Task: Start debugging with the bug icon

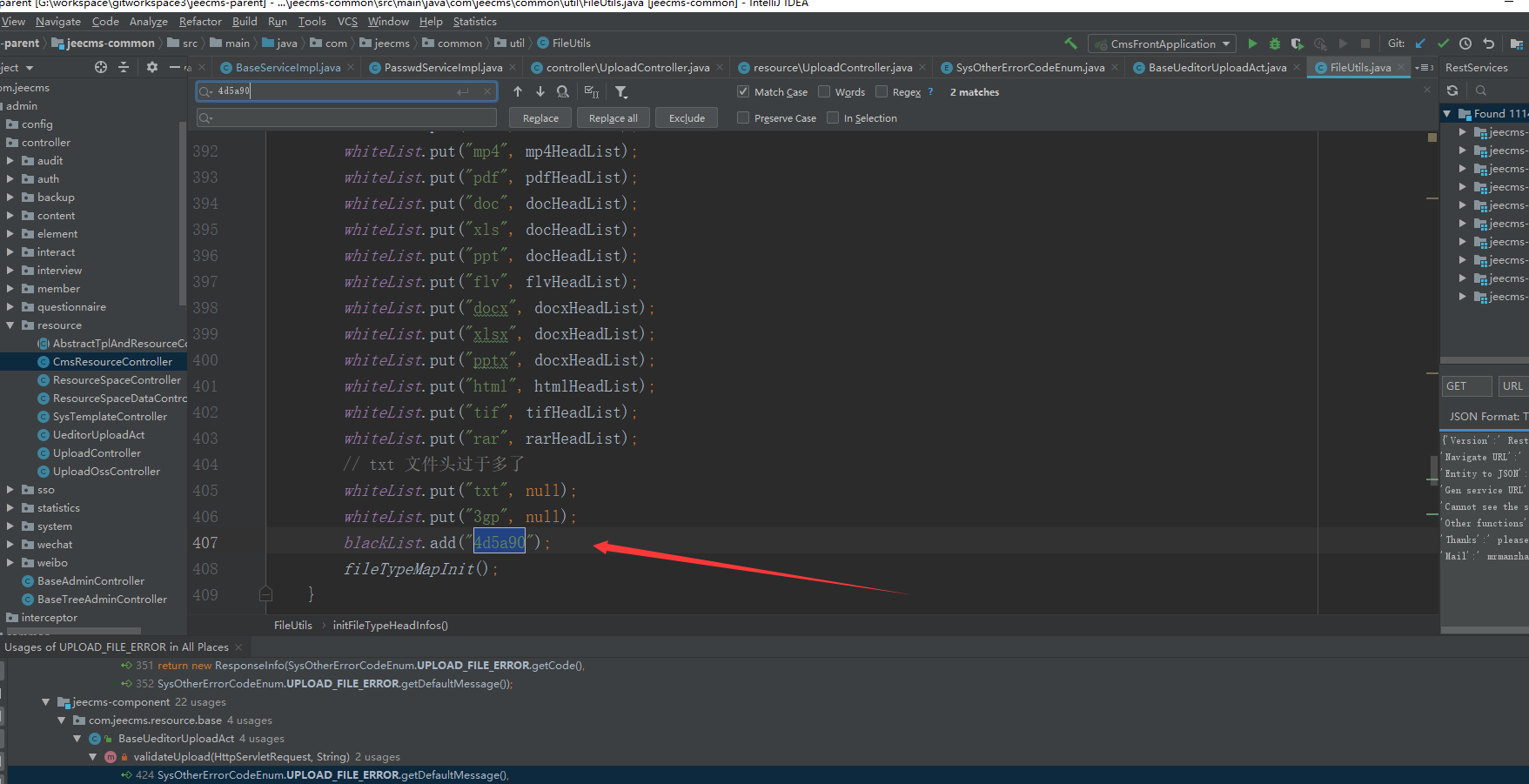Action: [x=1275, y=44]
